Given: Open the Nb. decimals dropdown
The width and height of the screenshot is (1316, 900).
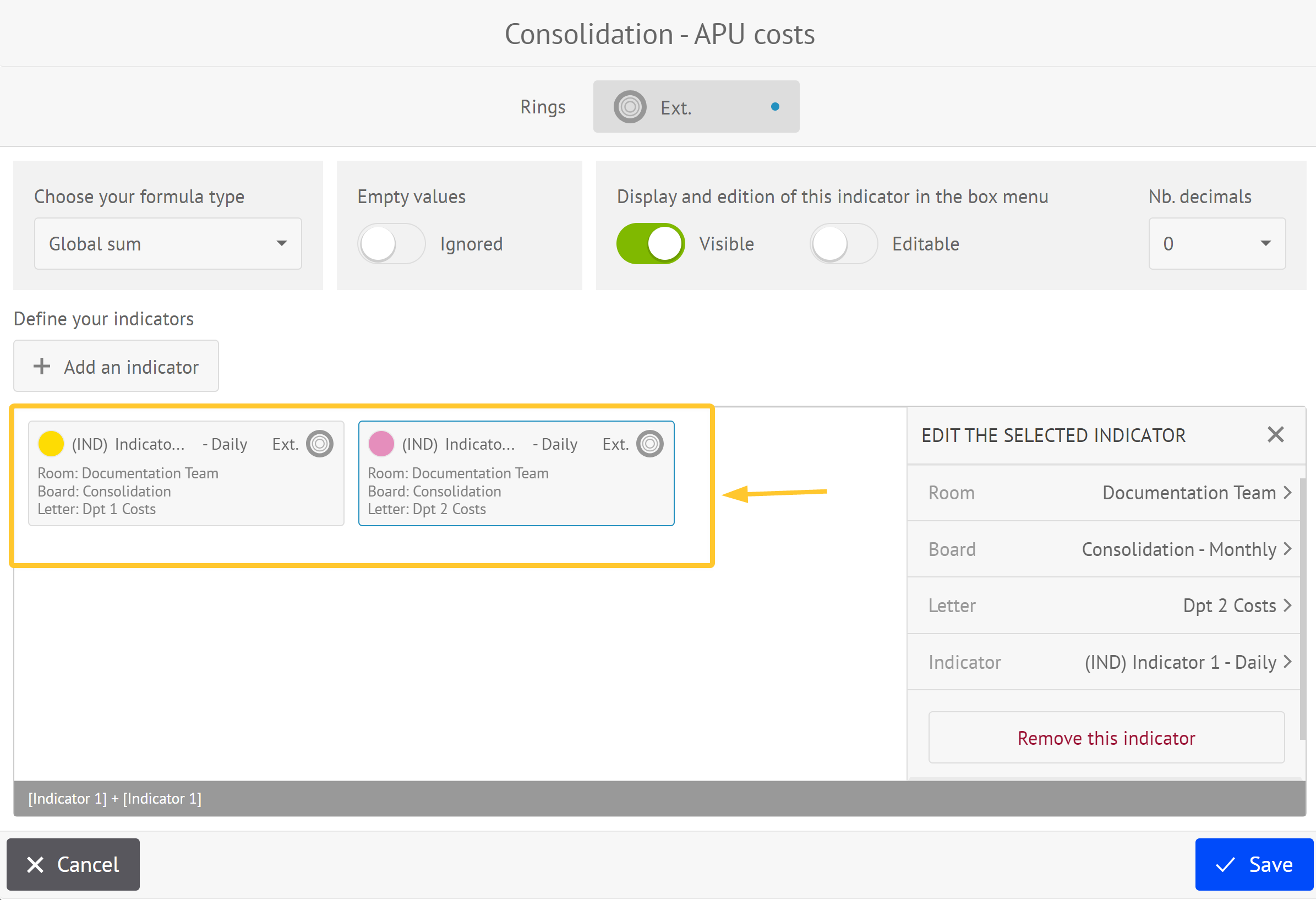Looking at the screenshot, I should 1217,243.
